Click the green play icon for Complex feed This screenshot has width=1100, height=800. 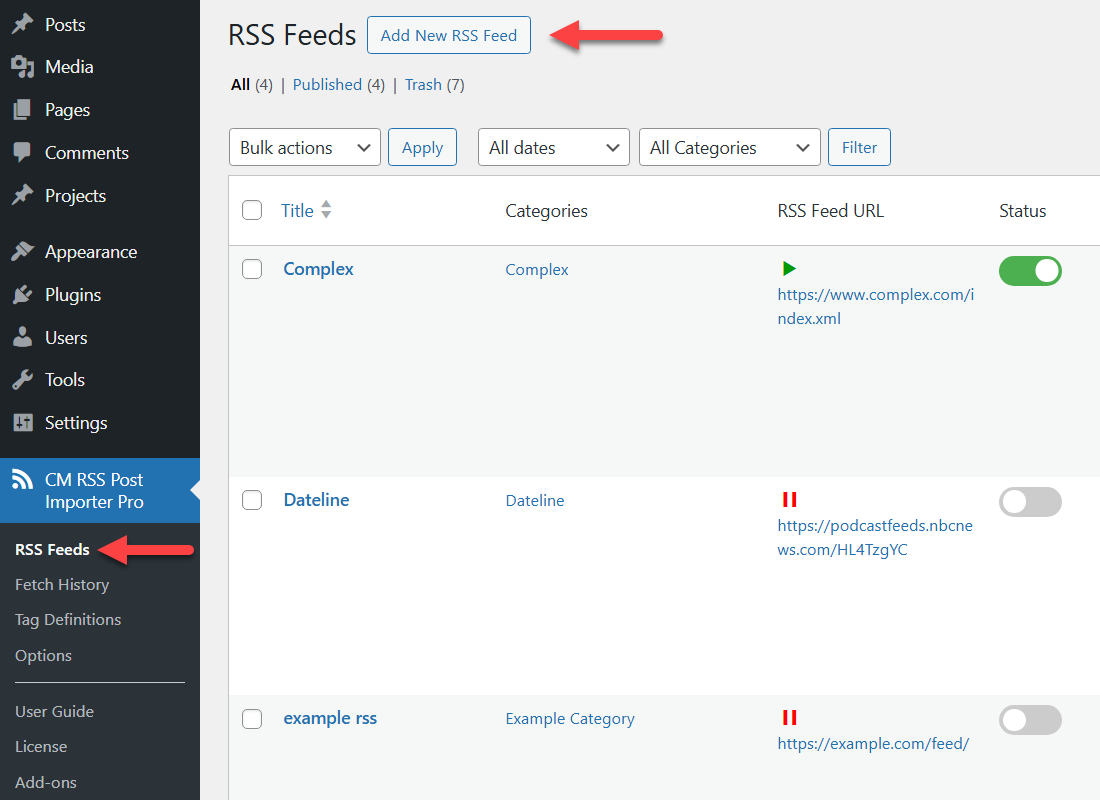789,268
